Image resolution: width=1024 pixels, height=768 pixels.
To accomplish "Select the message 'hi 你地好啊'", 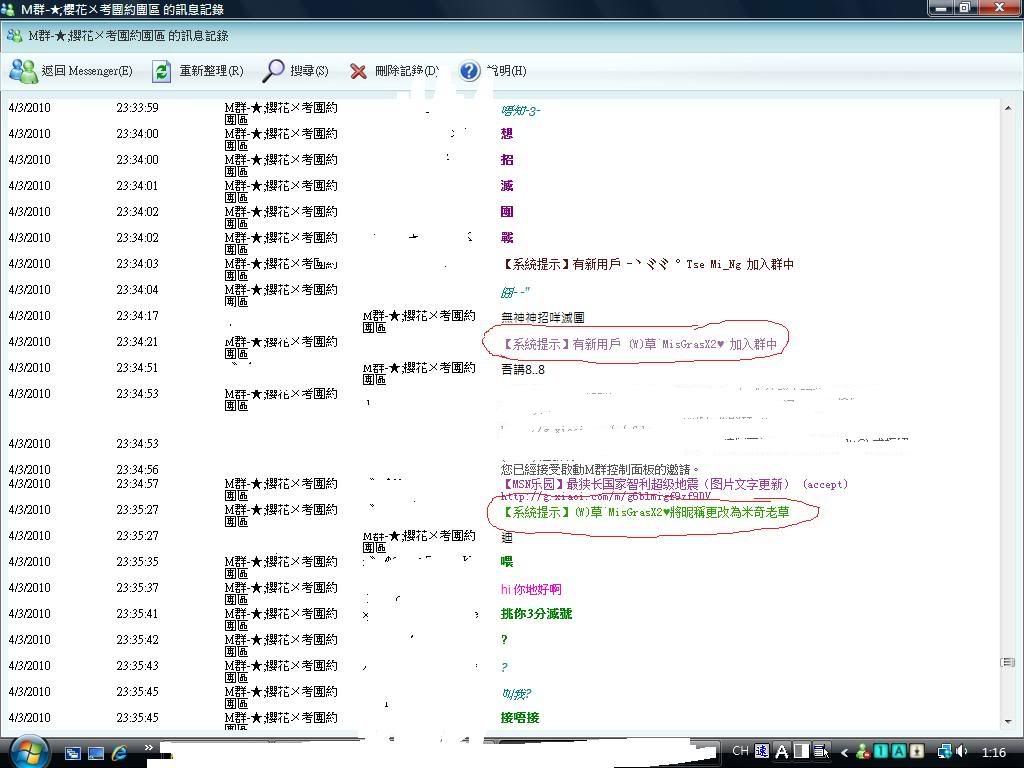I will [531, 589].
